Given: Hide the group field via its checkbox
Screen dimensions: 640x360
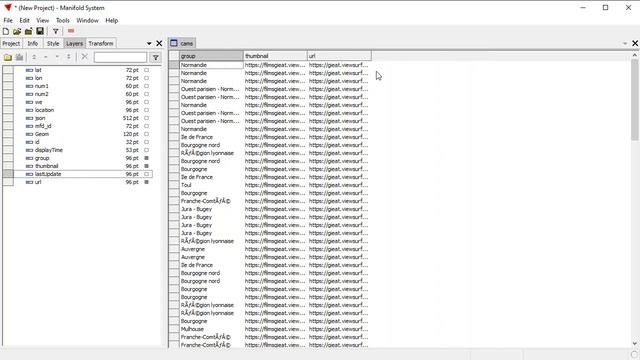Looking at the screenshot, I should 146,158.
